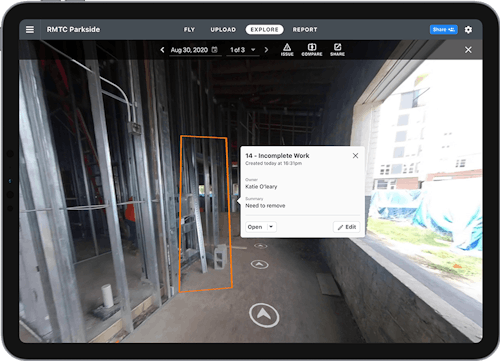This screenshot has width=500, height=361.
Task: Expand the Open status dropdown arrow
Action: coord(271,227)
